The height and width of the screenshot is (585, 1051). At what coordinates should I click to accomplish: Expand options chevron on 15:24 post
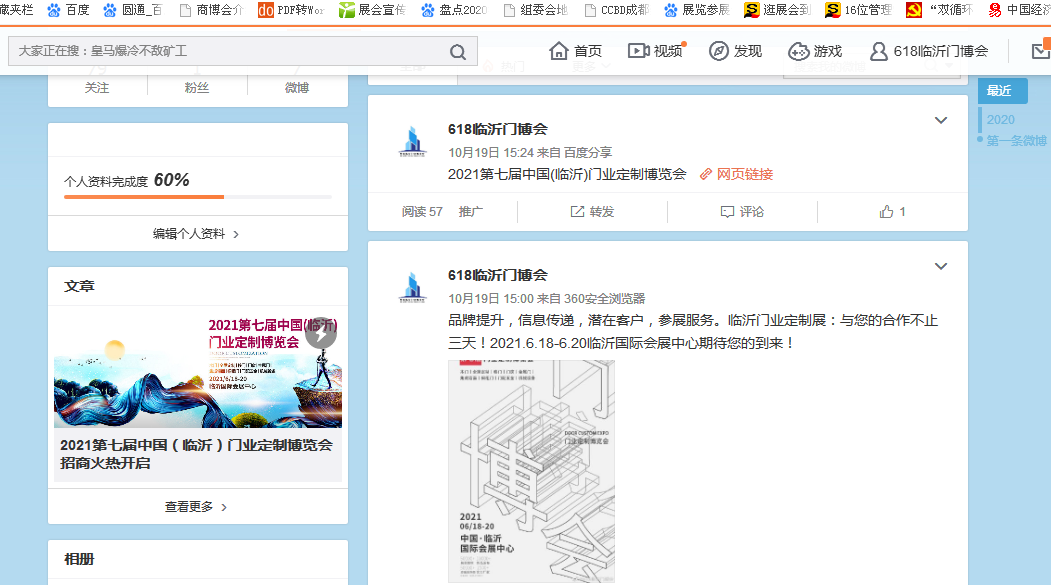[940, 121]
